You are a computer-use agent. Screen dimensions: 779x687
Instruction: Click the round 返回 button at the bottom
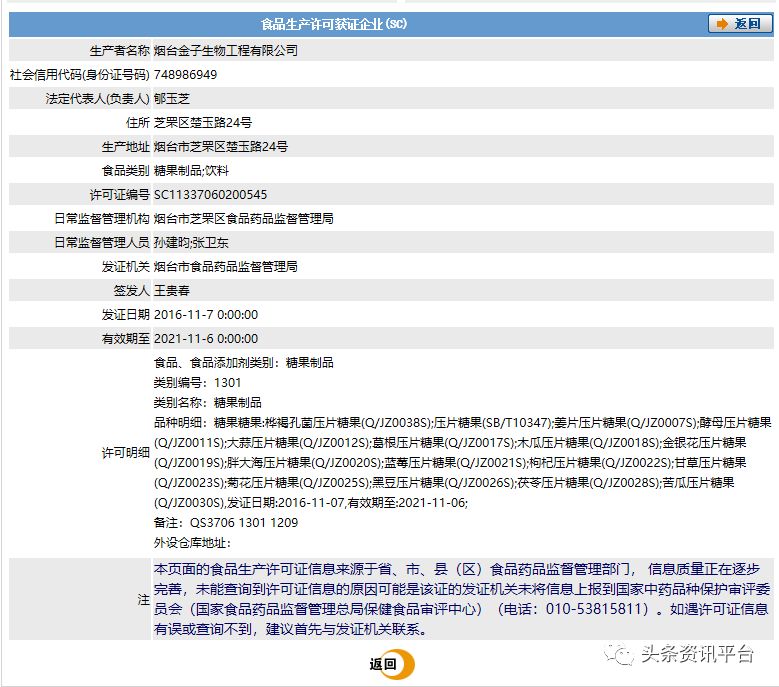coord(391,664)
